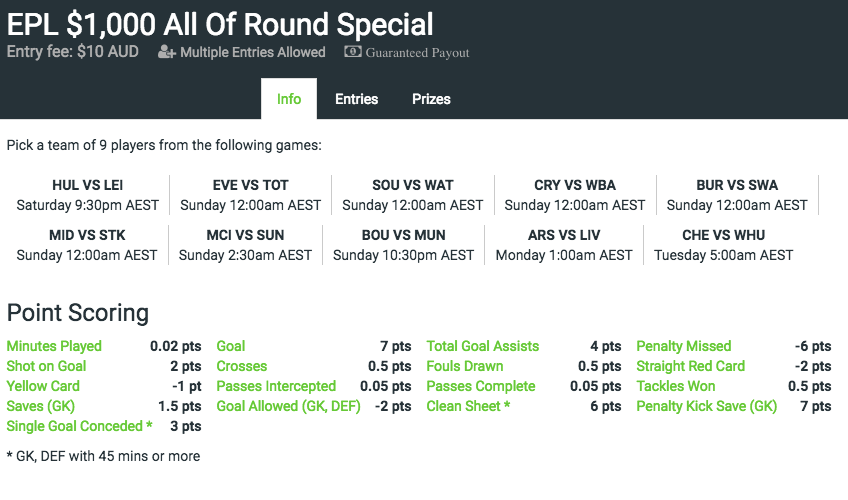Open the Total Goal Assists link
This screenshot has width=848, height=500.
point(483,346)
